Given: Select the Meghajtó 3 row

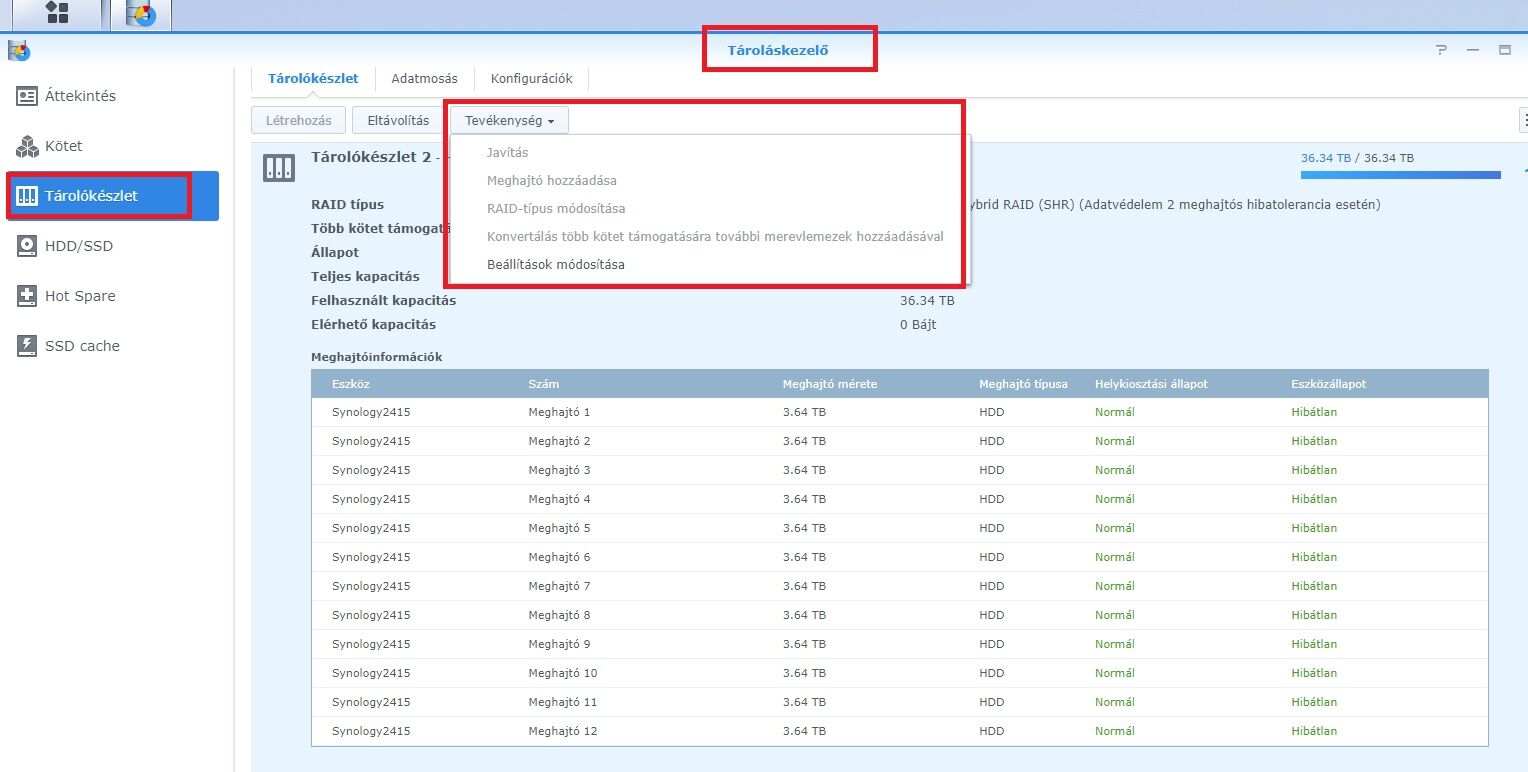Looking at the screenshot, I should 900,470.
